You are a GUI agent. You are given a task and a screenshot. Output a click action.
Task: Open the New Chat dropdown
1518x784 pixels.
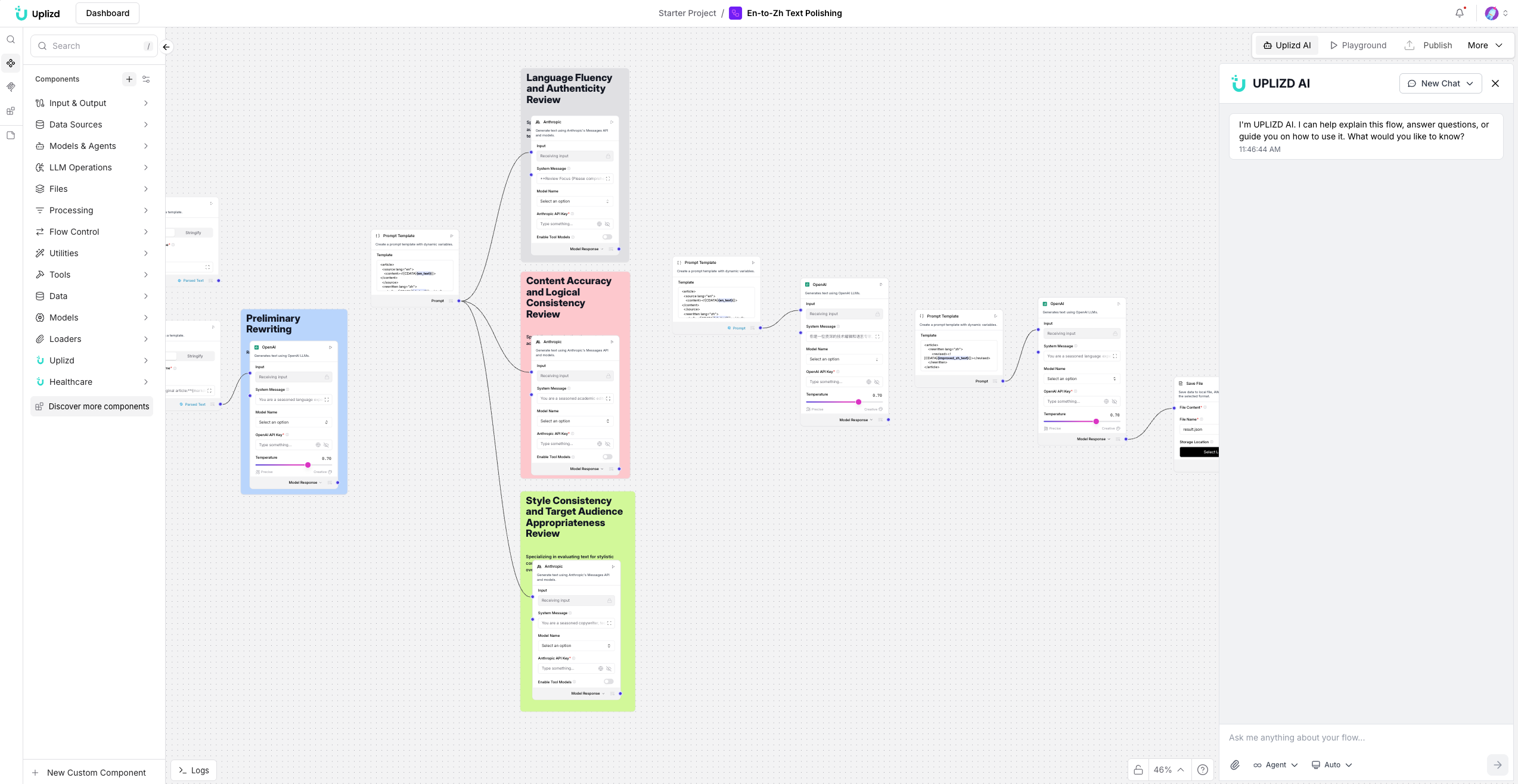[1440, 83]
